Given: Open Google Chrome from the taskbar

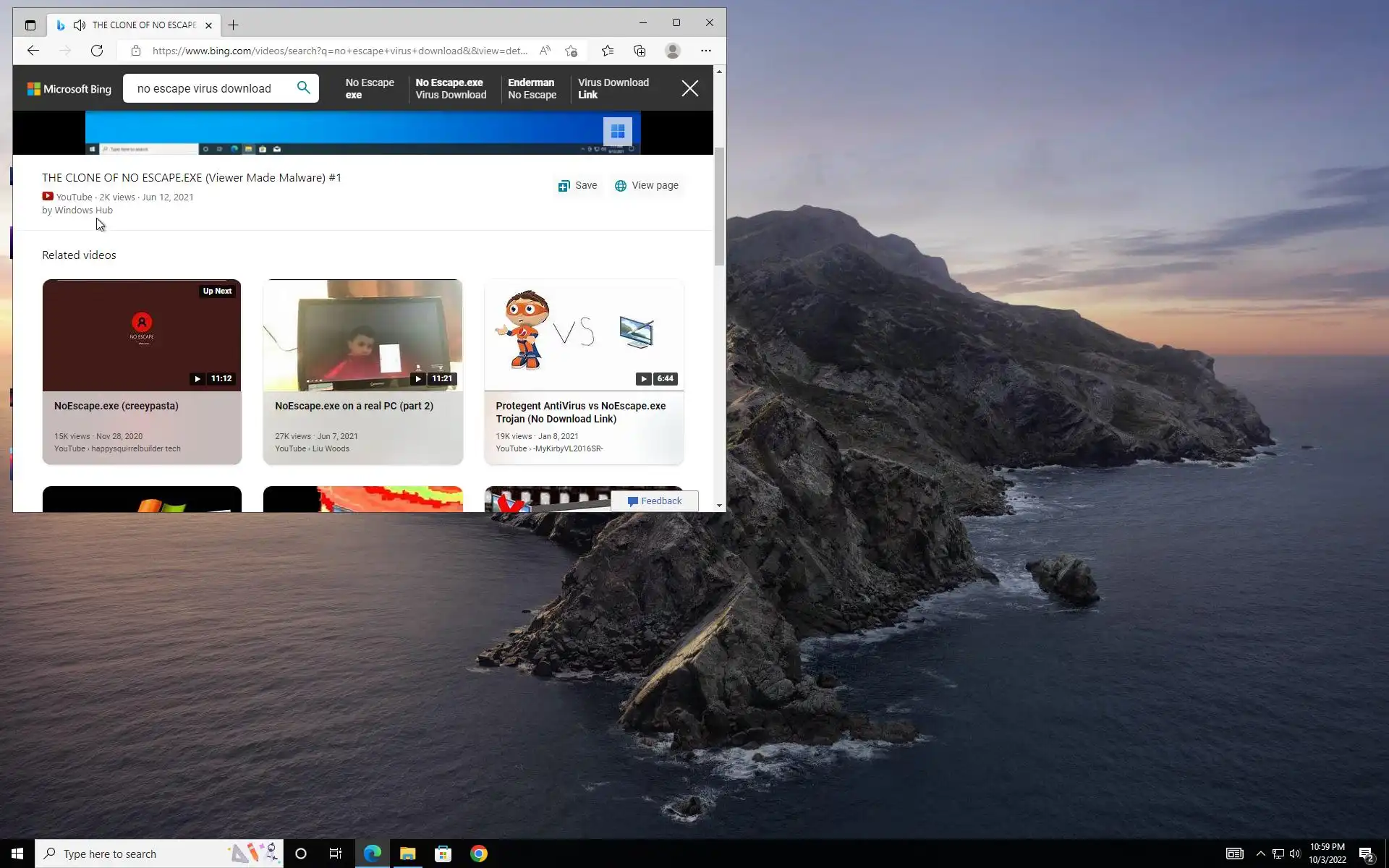Looking at the screenshot, I should coord(478,854).
